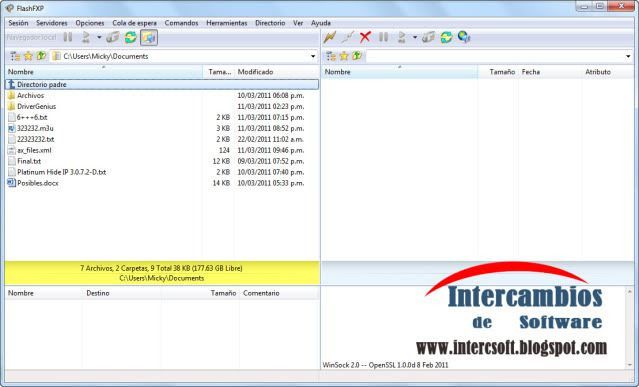Click the remote favorites star icon
Viewport: 639px width, 387px height.
pos(344,56)
